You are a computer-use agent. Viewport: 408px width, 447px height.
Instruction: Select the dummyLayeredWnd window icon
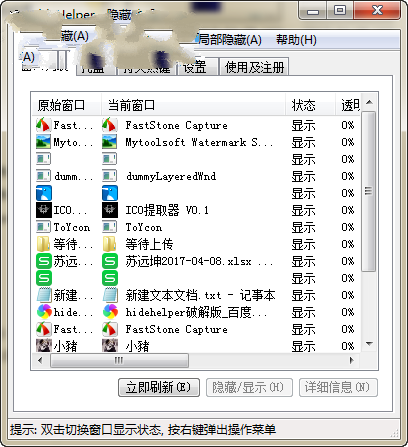tap(110, 176)
